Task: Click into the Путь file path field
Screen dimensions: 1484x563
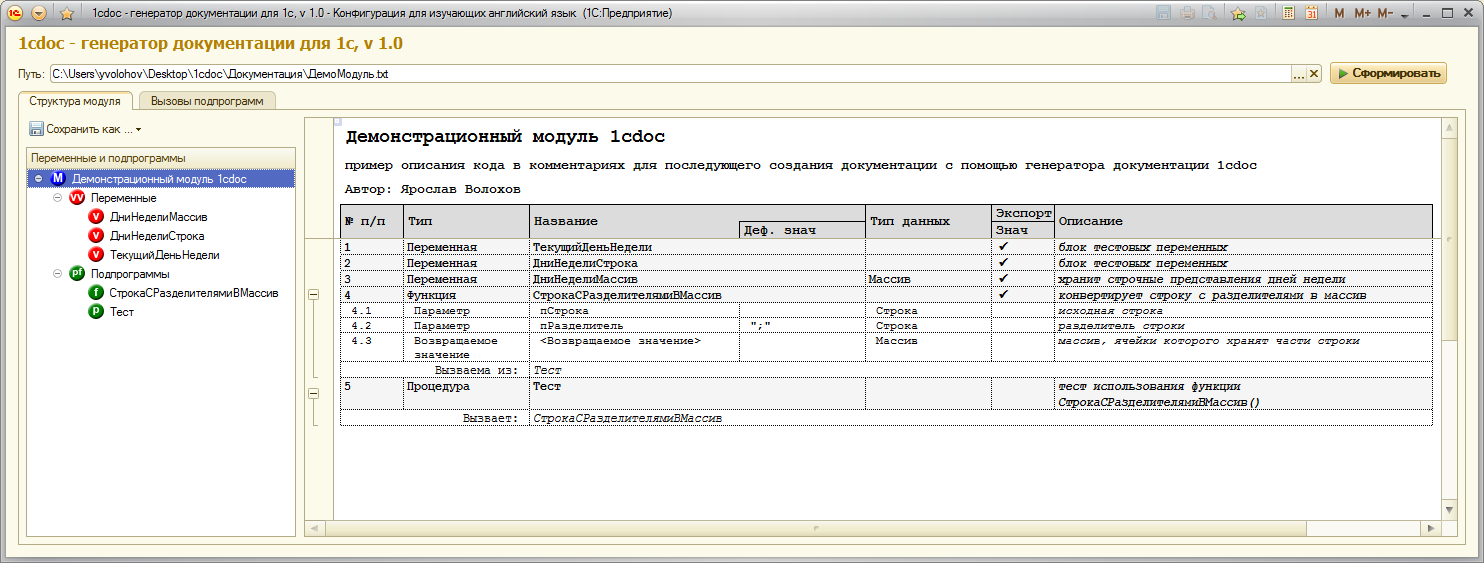Action: tap(670, 74)
